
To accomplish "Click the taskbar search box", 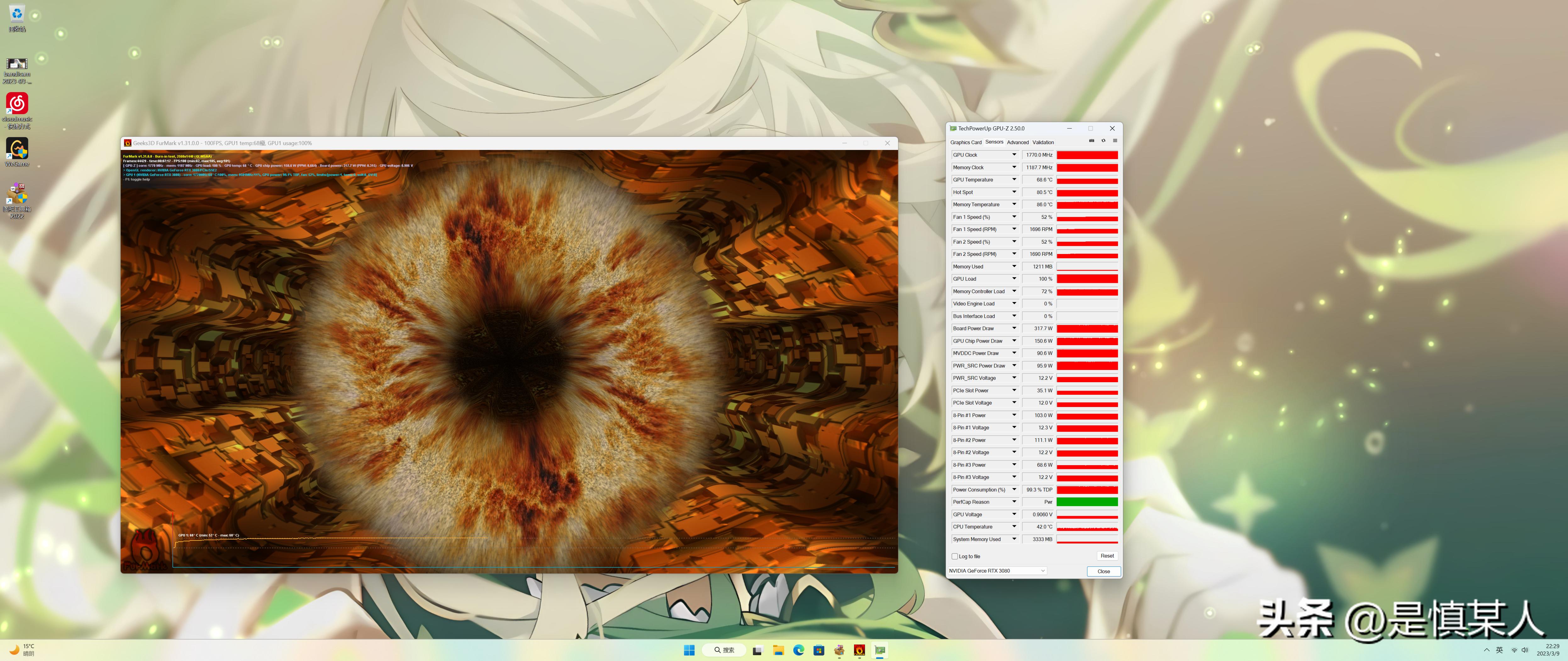I will (x=724, y=650).
